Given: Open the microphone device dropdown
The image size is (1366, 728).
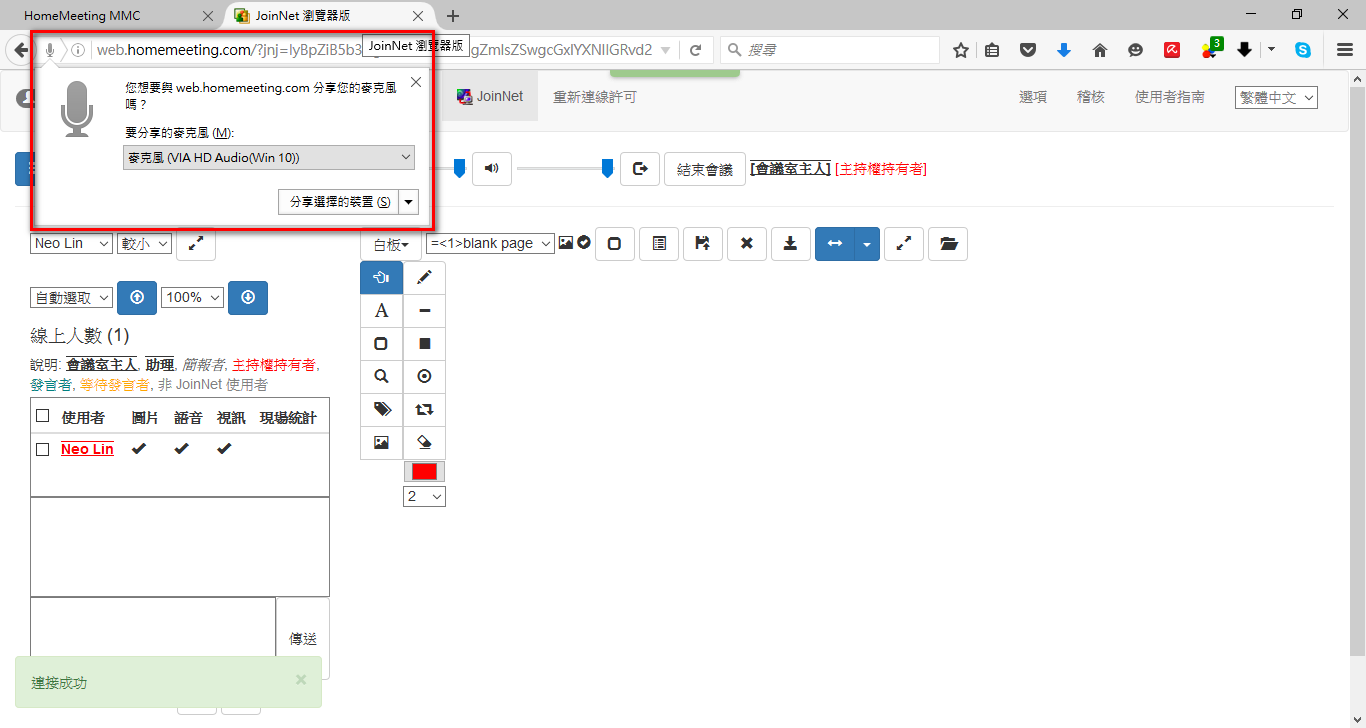Looking at the screenshot, I should pos(269,158).
